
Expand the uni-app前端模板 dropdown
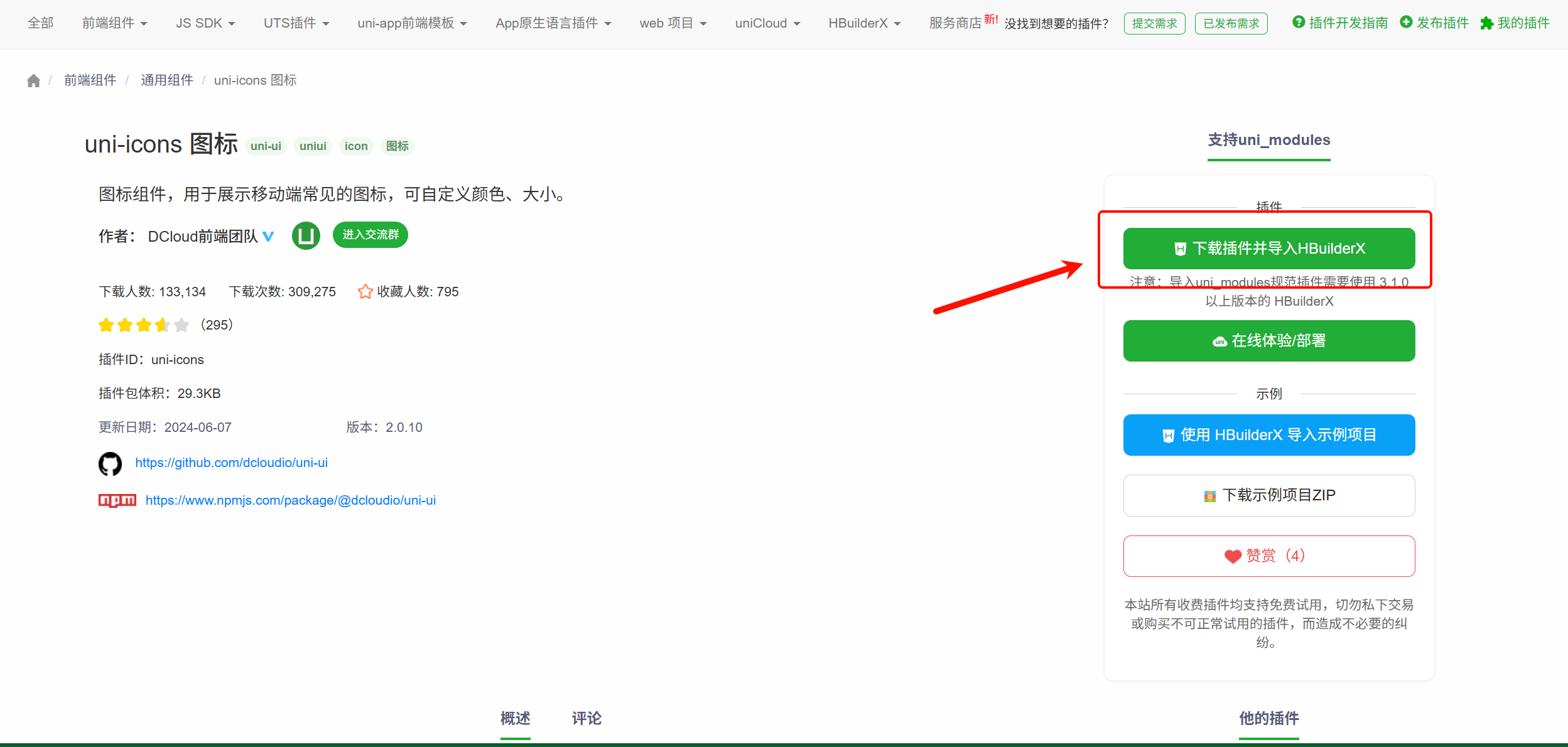(412, 23)
